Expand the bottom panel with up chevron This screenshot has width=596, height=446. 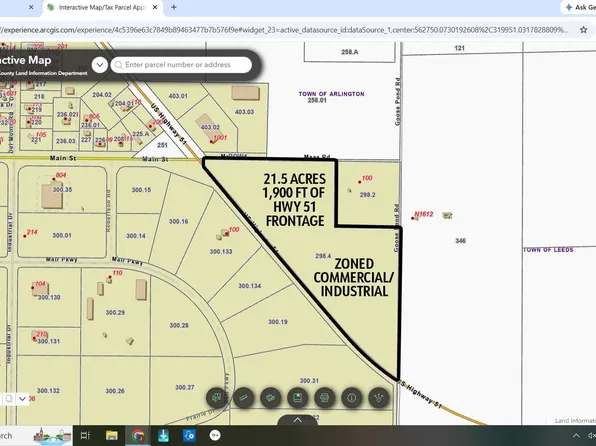[x=298, y=420]
